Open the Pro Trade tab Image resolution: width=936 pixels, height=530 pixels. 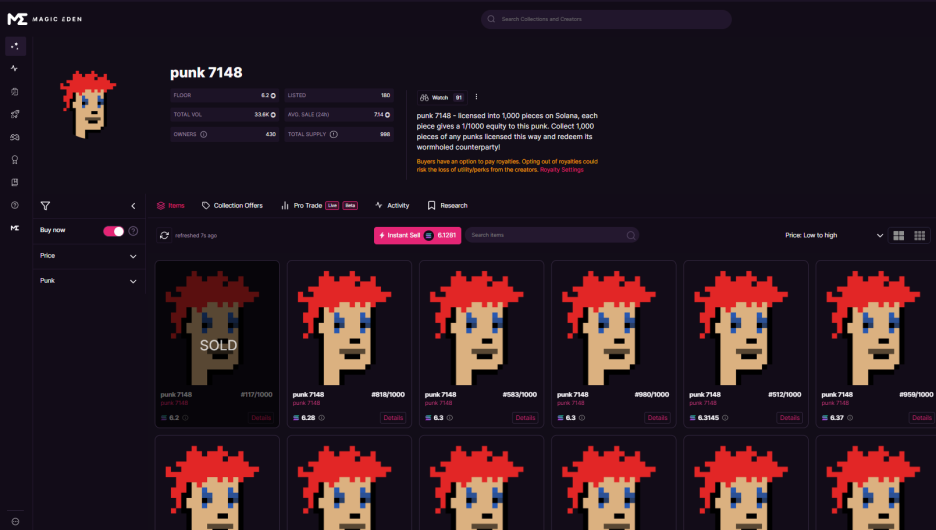click(319, 205)
